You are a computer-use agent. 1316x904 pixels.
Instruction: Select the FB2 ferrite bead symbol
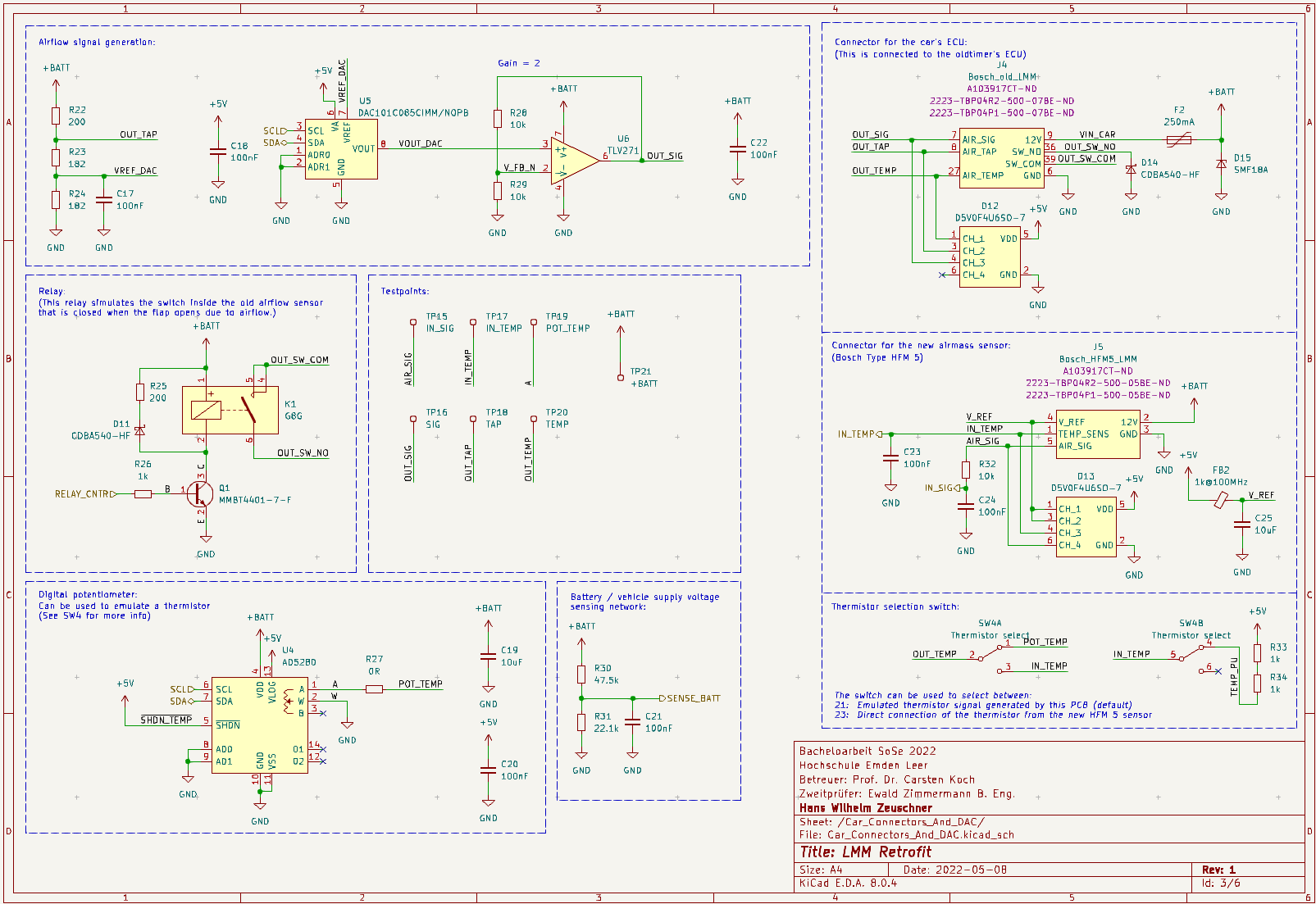[1221, 499]
